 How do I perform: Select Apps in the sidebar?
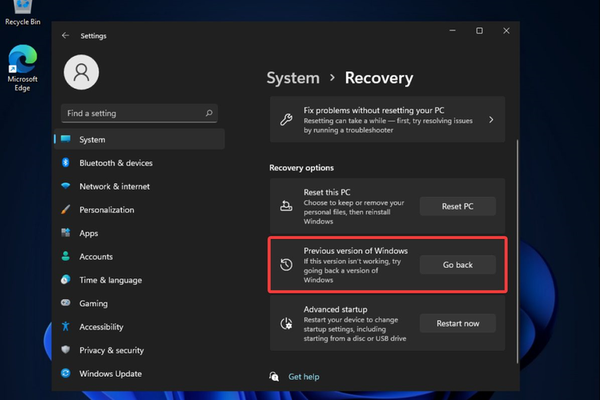pyautogui.click(x=89, y=233)
